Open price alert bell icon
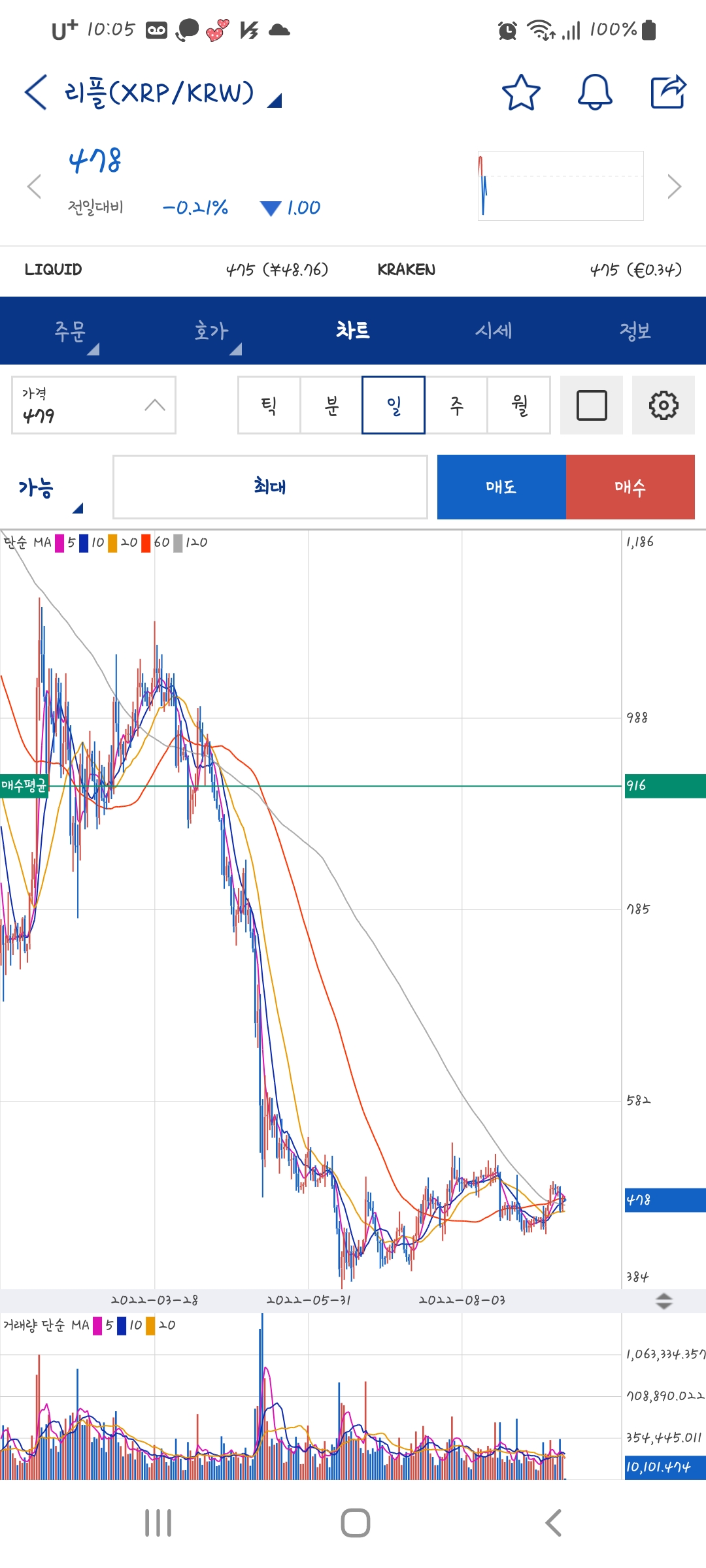 click(x=595, y=92)
